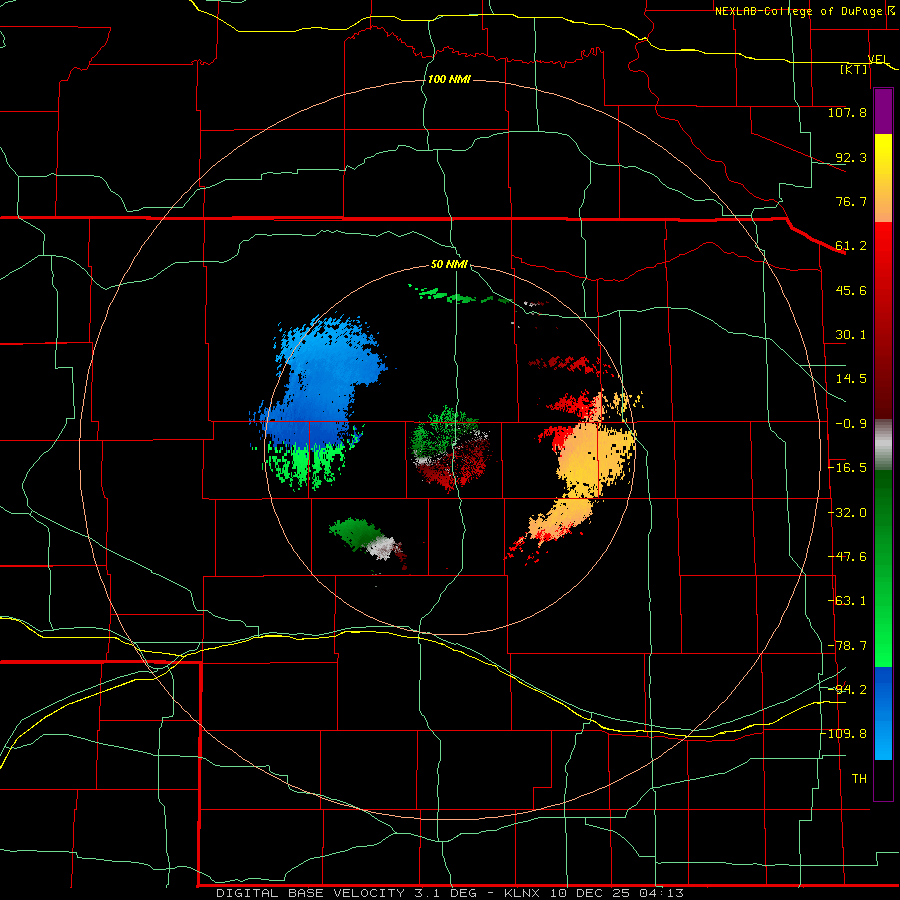The image size is (900, 900).
Task: Click the 30.1 velocity scale value
Action: coord(851,335)
